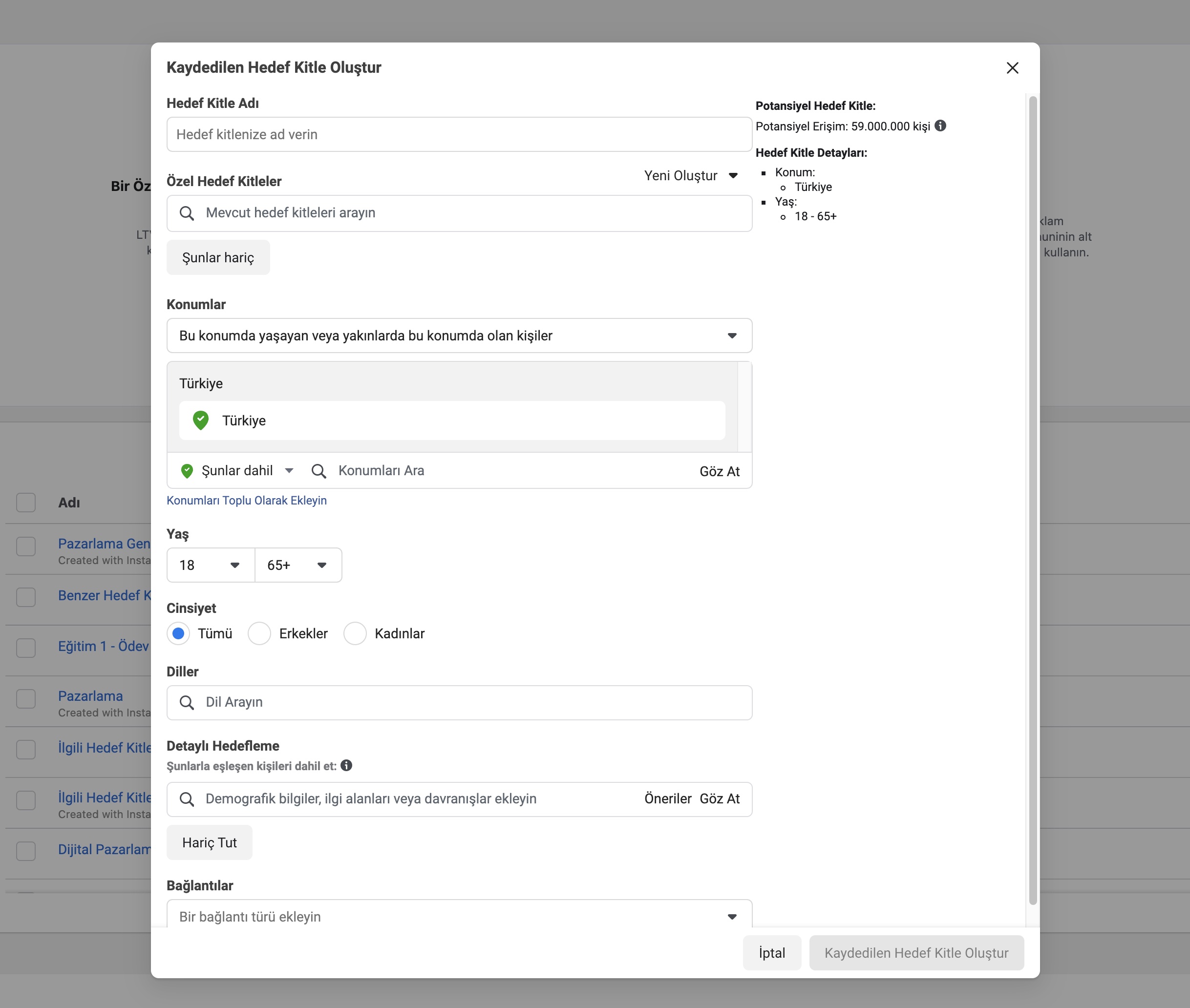Click the Kaydedilen Hedef Kitle Oluştur submit button
This screenshot has height=1008, width=1190.
tap(916, 953)
